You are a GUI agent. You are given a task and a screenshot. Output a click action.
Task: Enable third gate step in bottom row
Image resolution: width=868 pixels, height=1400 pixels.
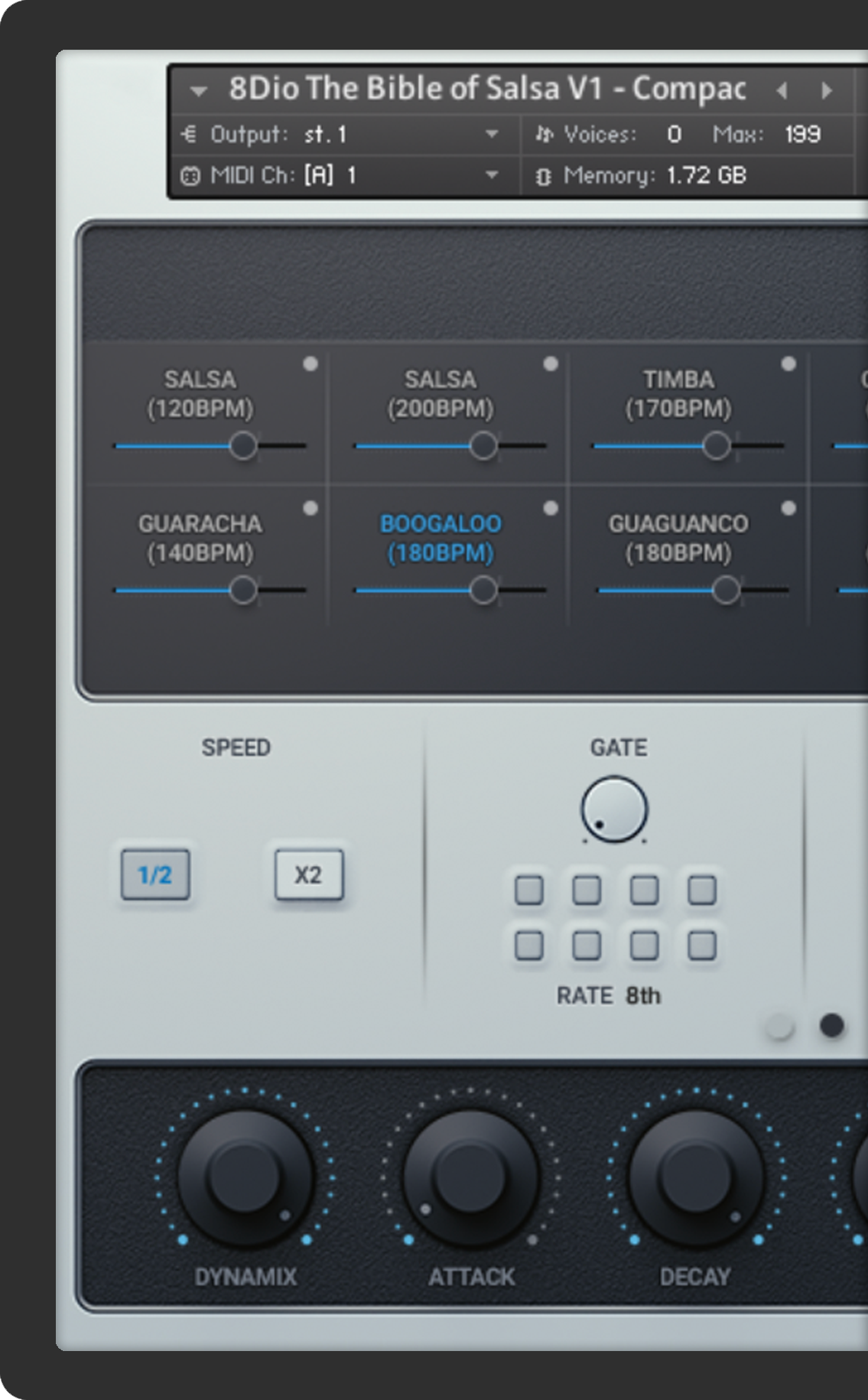coord(644,946)
